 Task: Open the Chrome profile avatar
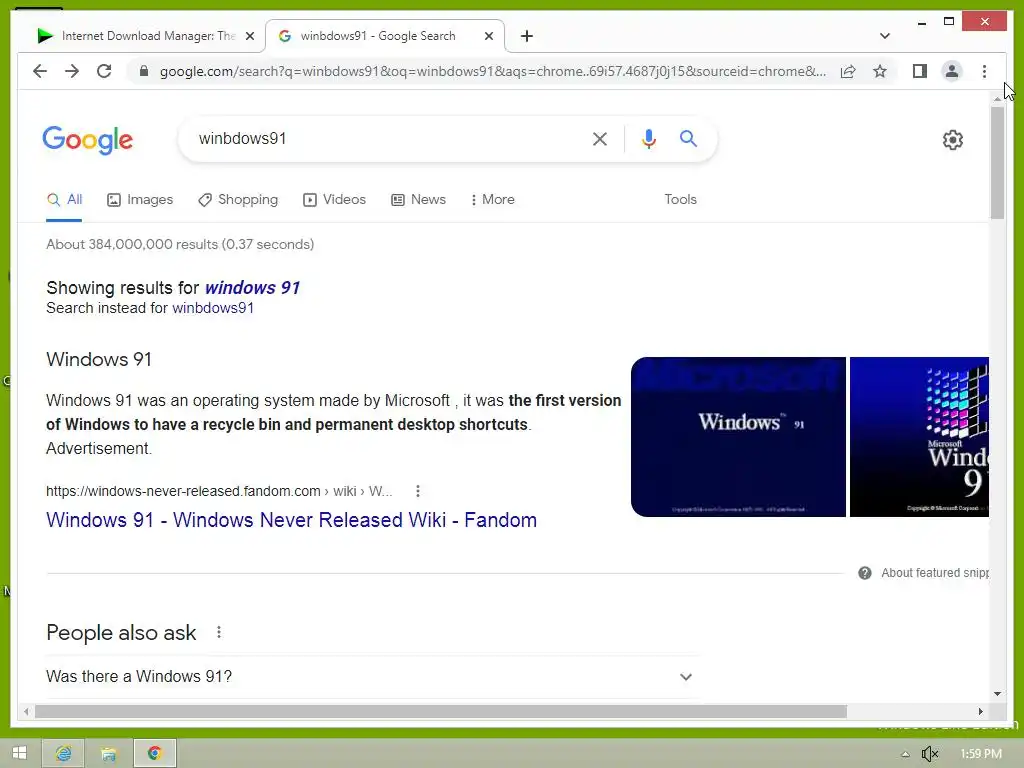[952, 71]
